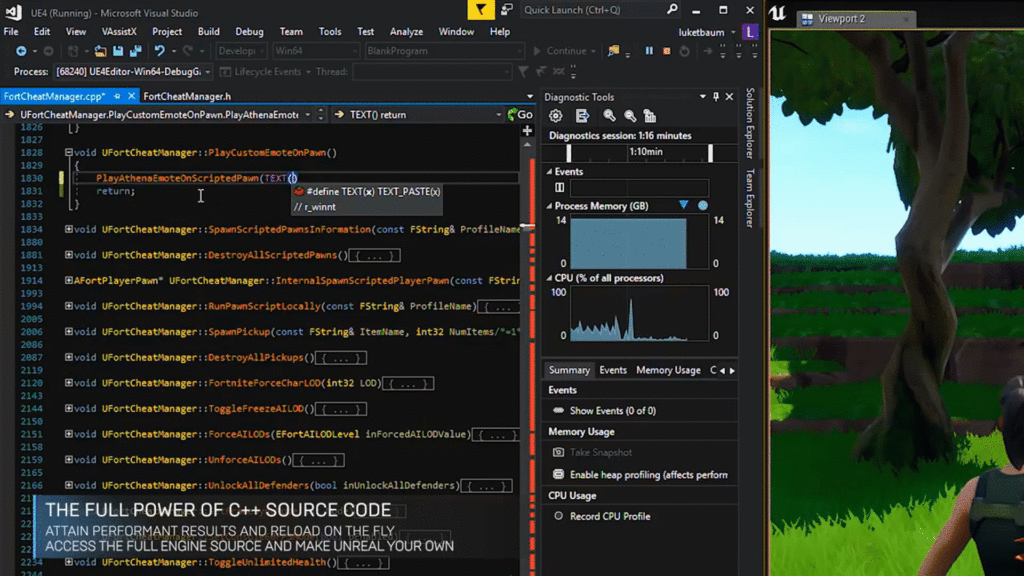Click the split editor plus icon

point(527,131)
